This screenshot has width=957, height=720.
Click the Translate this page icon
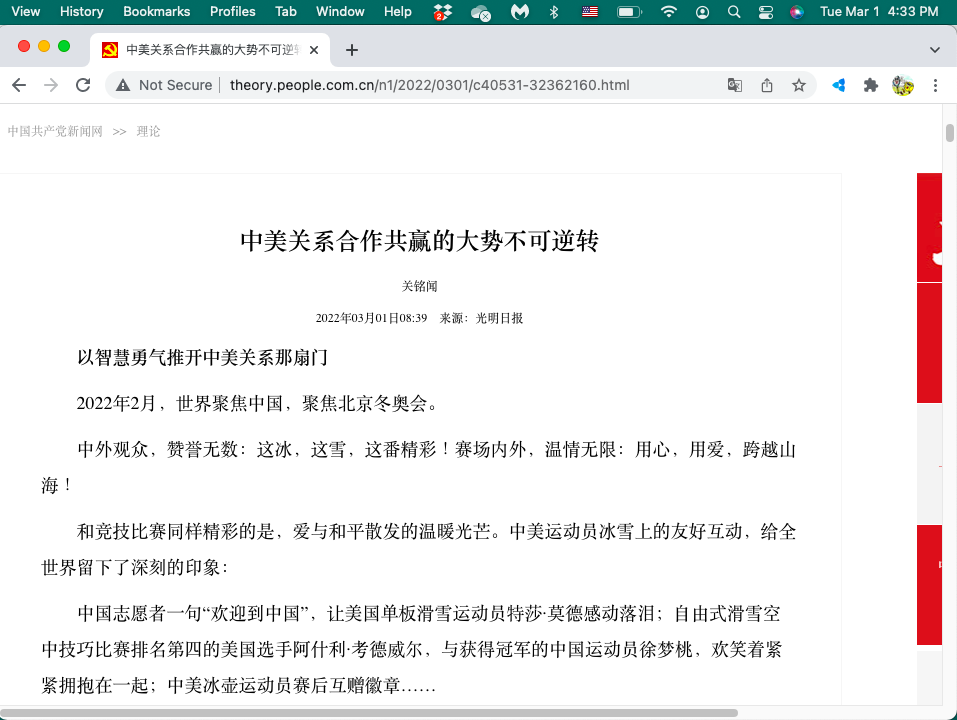coord(735,85)
